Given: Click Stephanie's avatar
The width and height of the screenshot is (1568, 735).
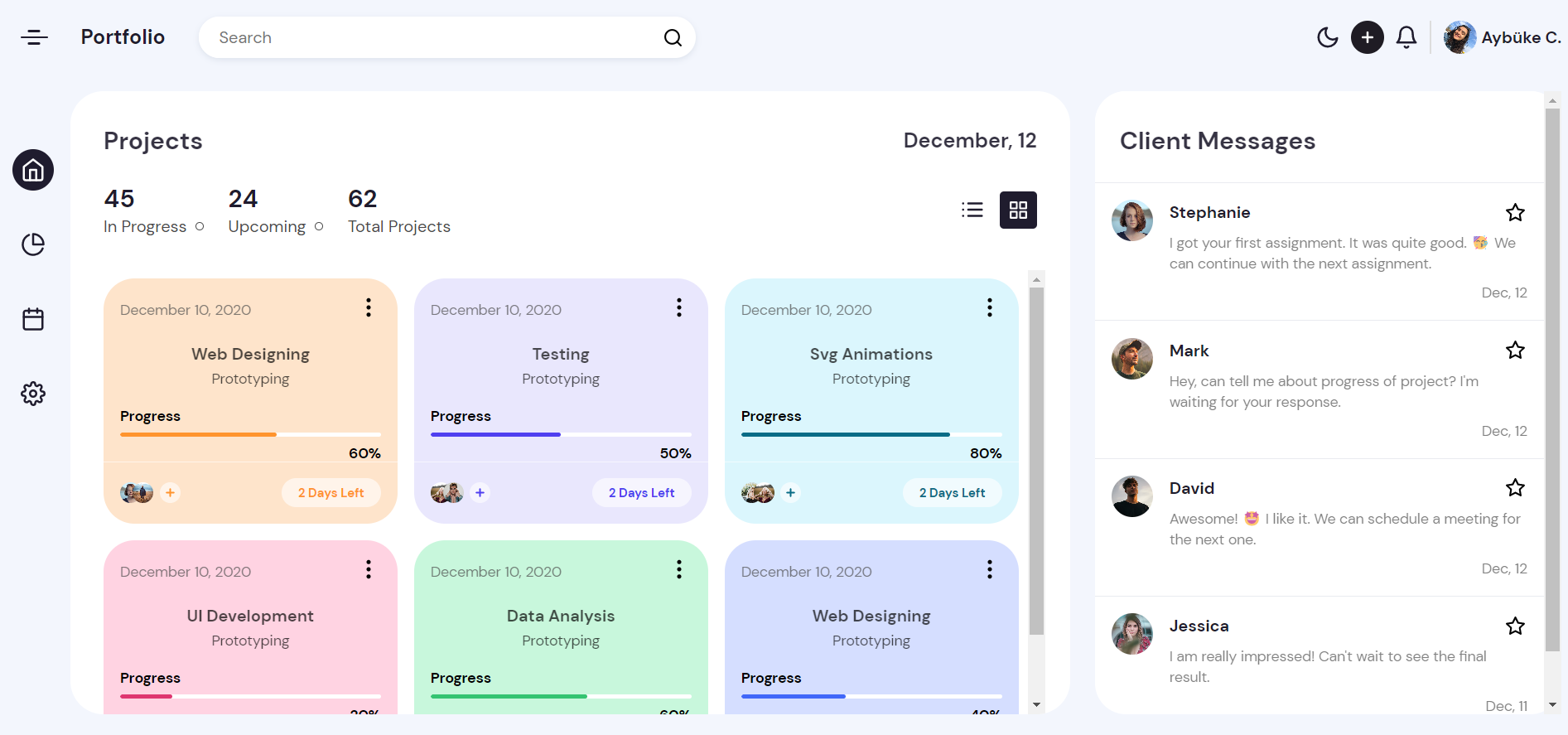Looking at the screenshot, I should click(1132, 220).
